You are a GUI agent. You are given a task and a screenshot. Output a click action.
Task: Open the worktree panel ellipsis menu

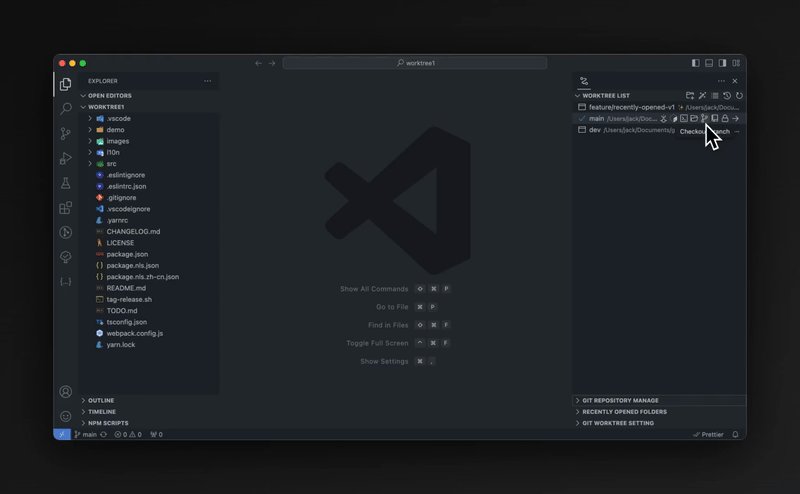tap(721, 81)
